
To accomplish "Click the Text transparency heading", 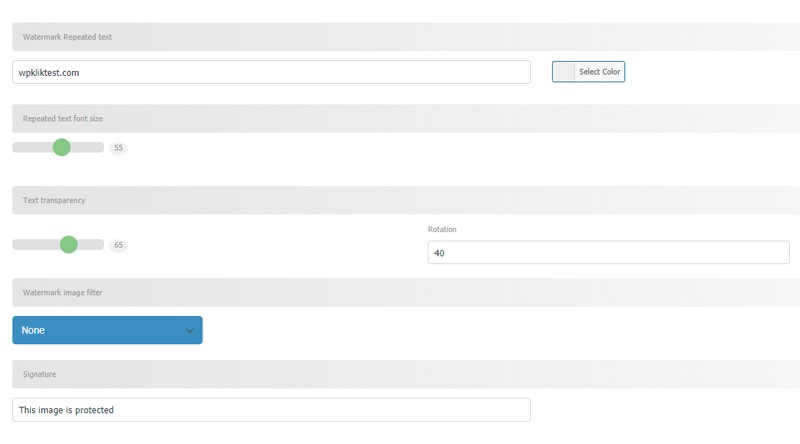I will (x=54, y=200).
